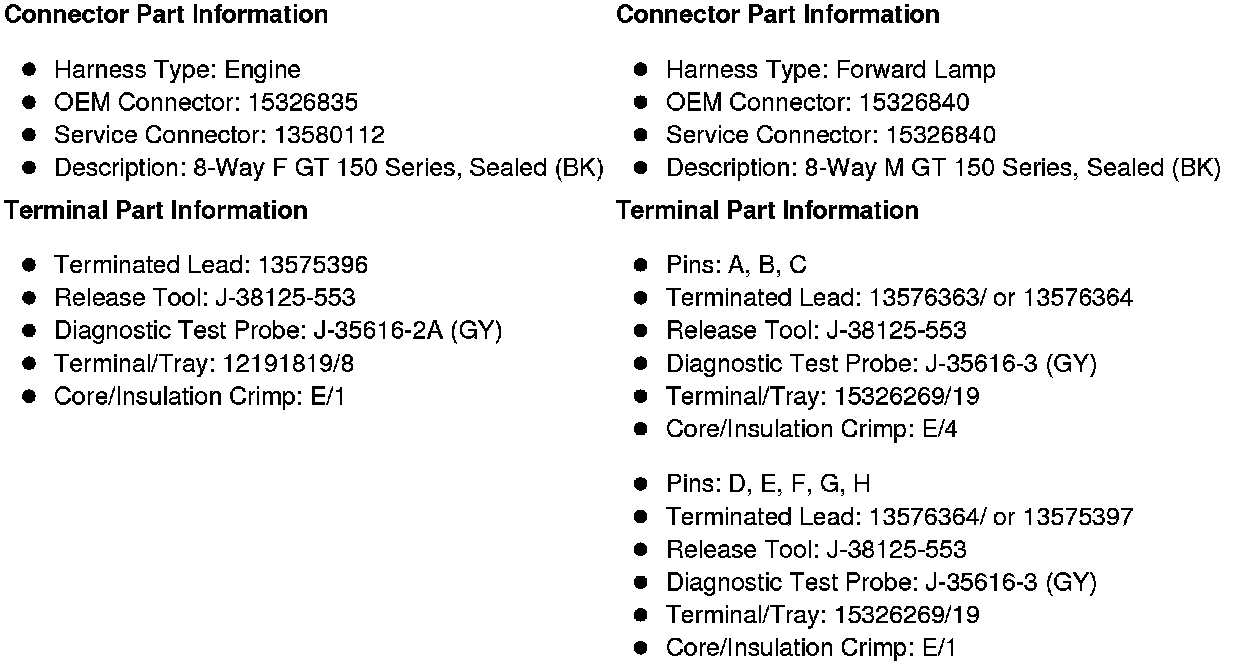Select Terminated Lead 13576363/ or 13576364
1248x666 pixels.
click(x=899, y=298)
